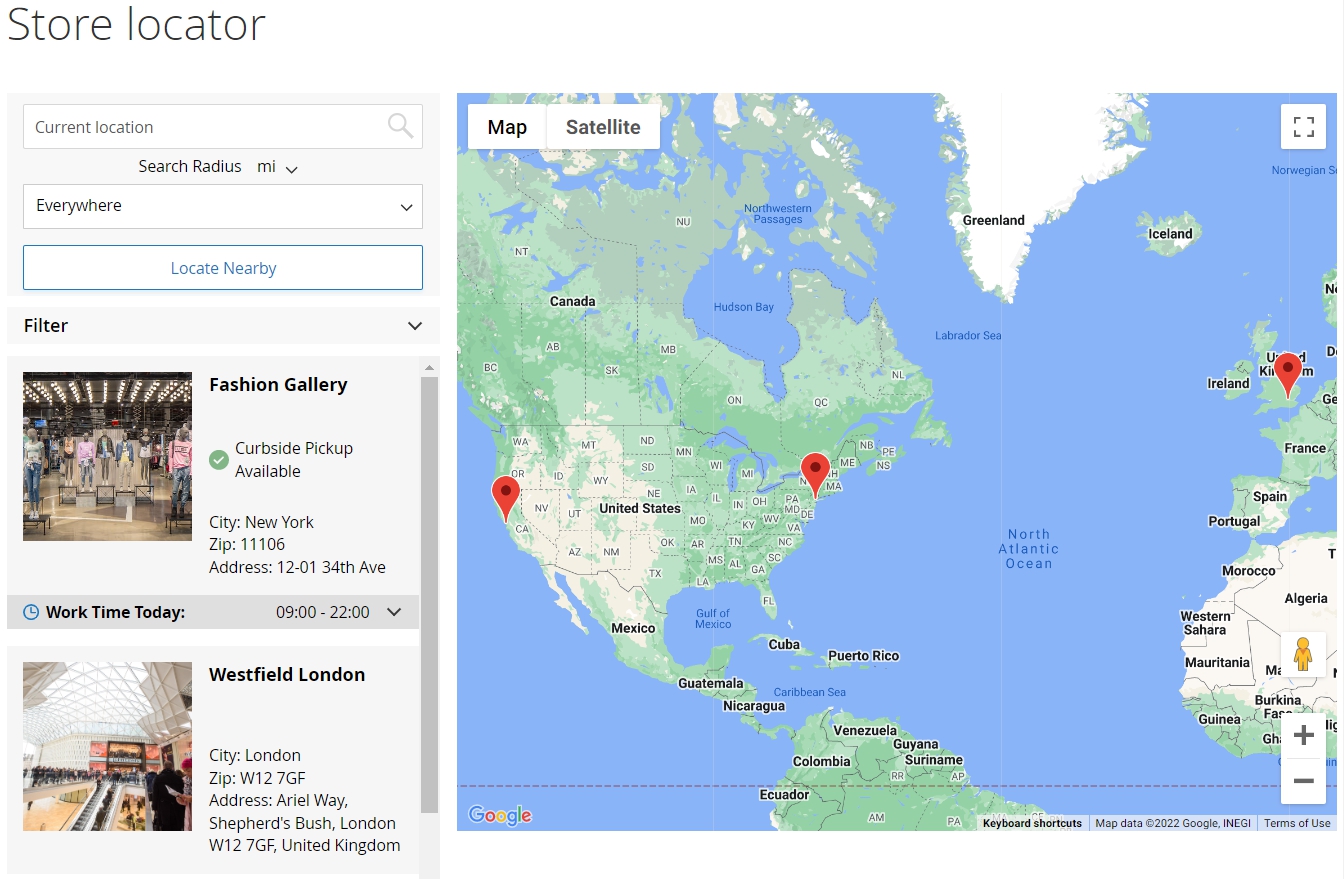Click the 'Zip: 11106' text
Screen dimensions: 1344x879
(247, 544)
